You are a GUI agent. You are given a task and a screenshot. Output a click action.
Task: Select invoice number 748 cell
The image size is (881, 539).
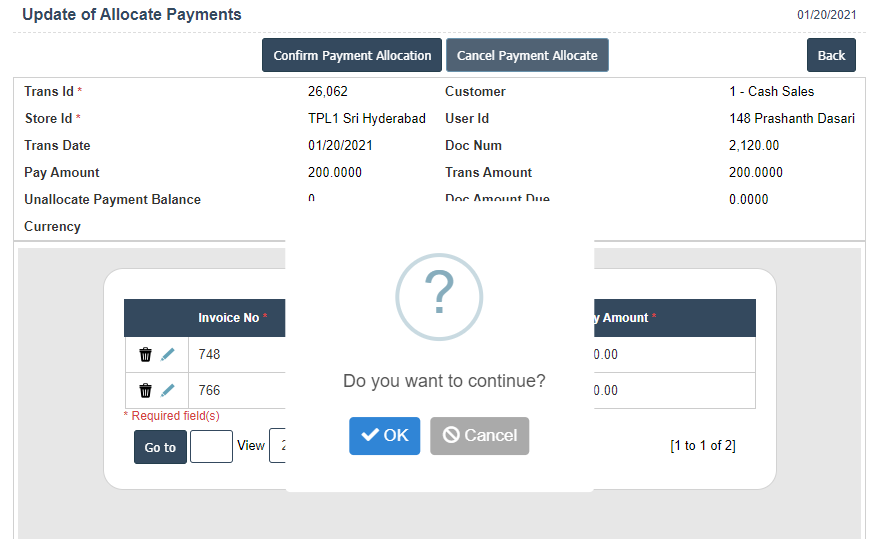210,355
